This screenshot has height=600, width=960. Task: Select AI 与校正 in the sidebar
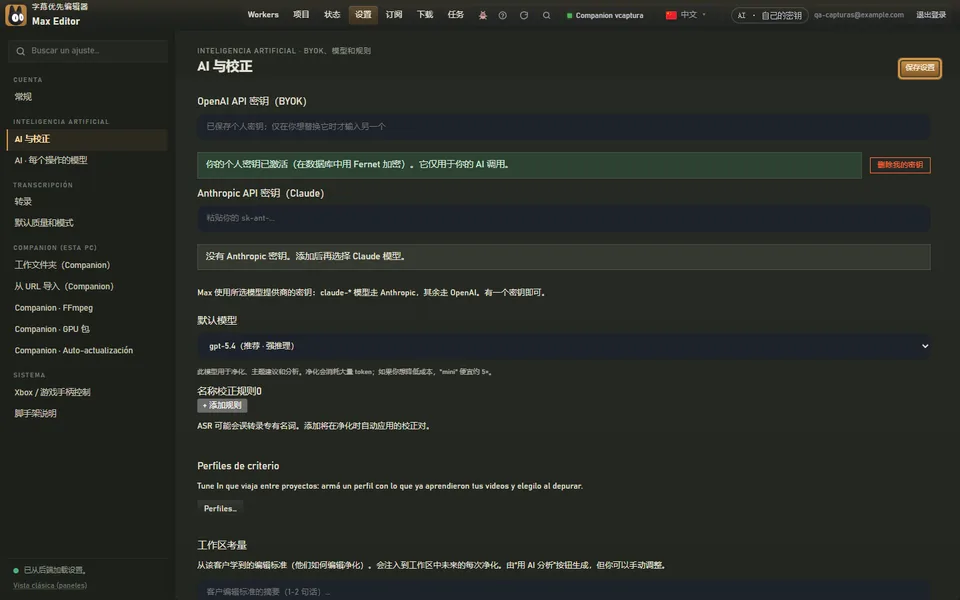click(x=88, y=140)
